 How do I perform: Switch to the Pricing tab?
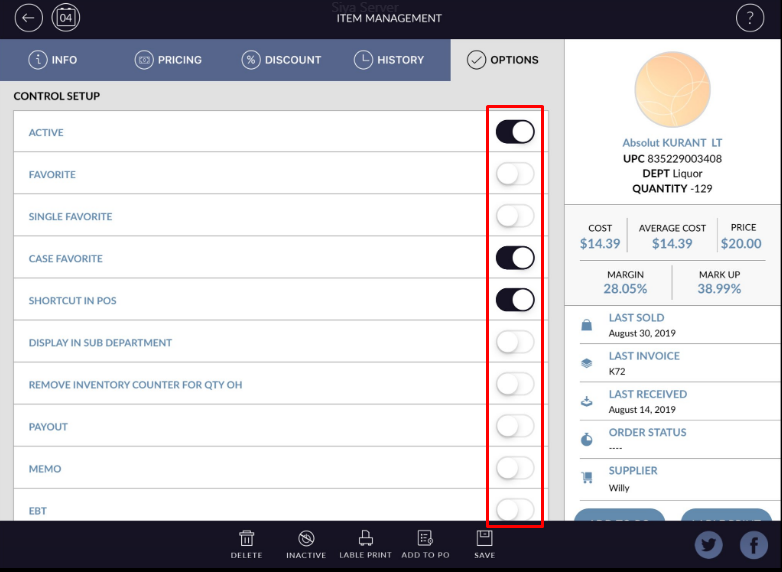(168, 60)
